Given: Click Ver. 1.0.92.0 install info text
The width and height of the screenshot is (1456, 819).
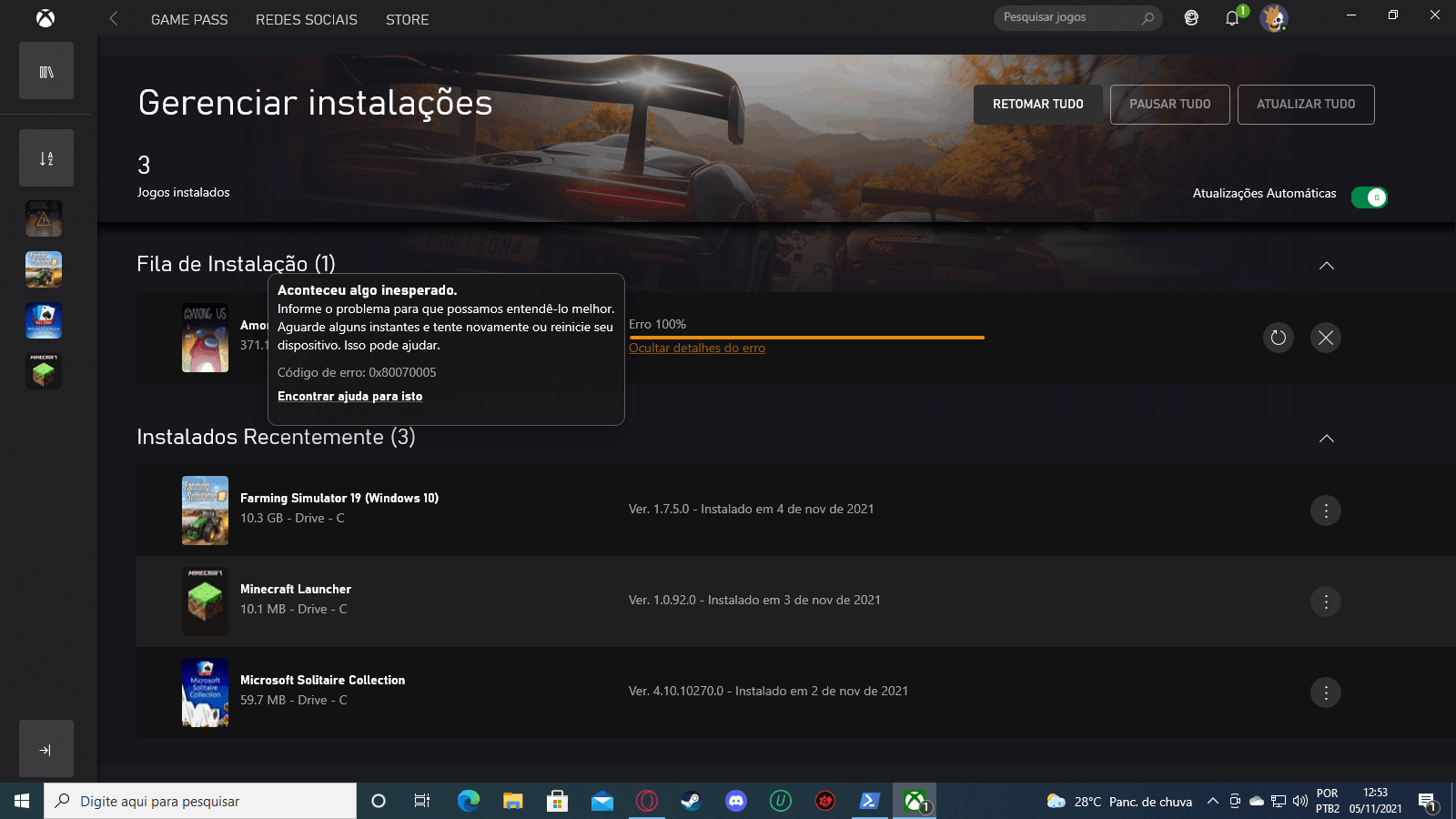Looking at the screenshot, I should 754,600.
